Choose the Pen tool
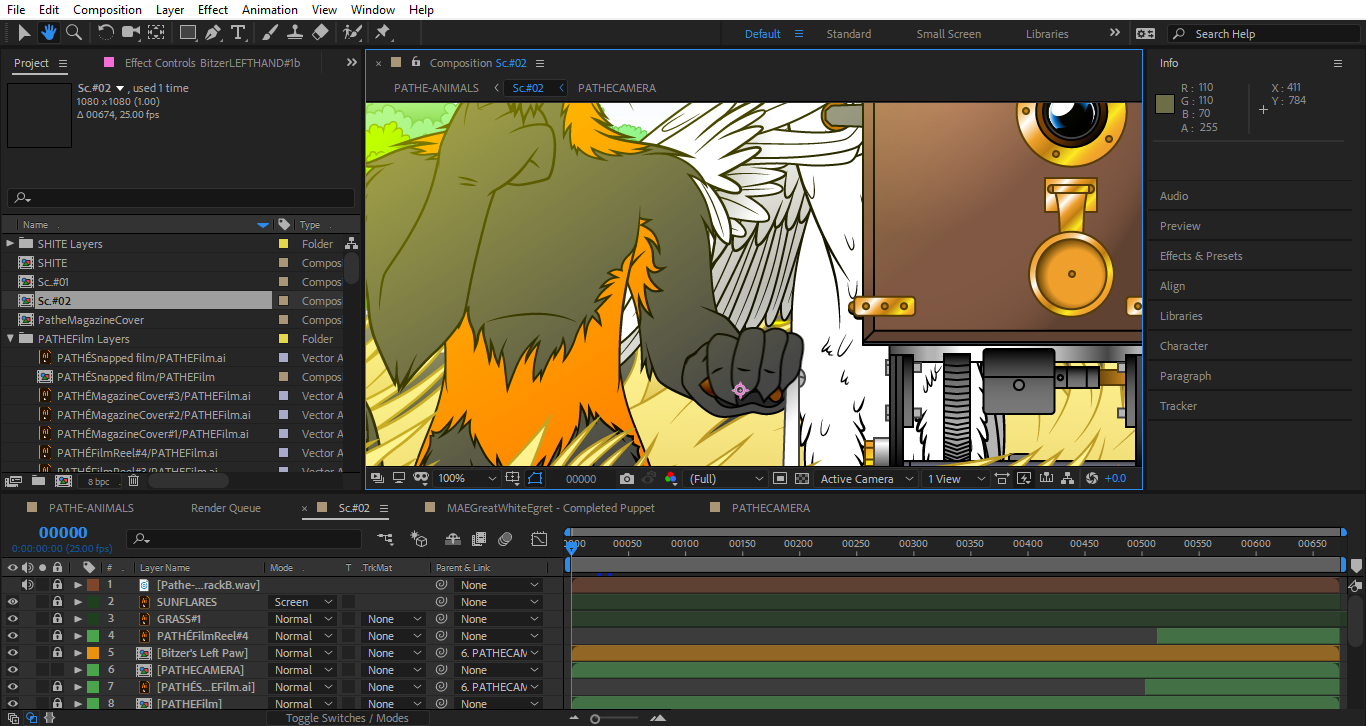Image resolution: width=1366 pixels, height=726 pixels. click(x=213, y=33)
